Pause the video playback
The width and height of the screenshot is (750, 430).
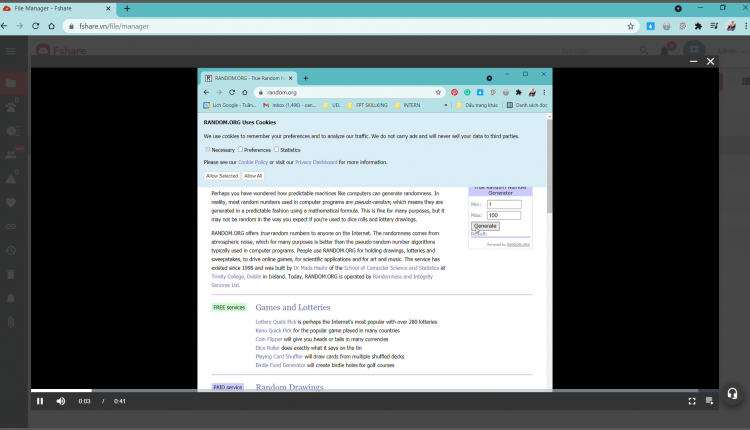pyautogui.click(x=40, y=401)
